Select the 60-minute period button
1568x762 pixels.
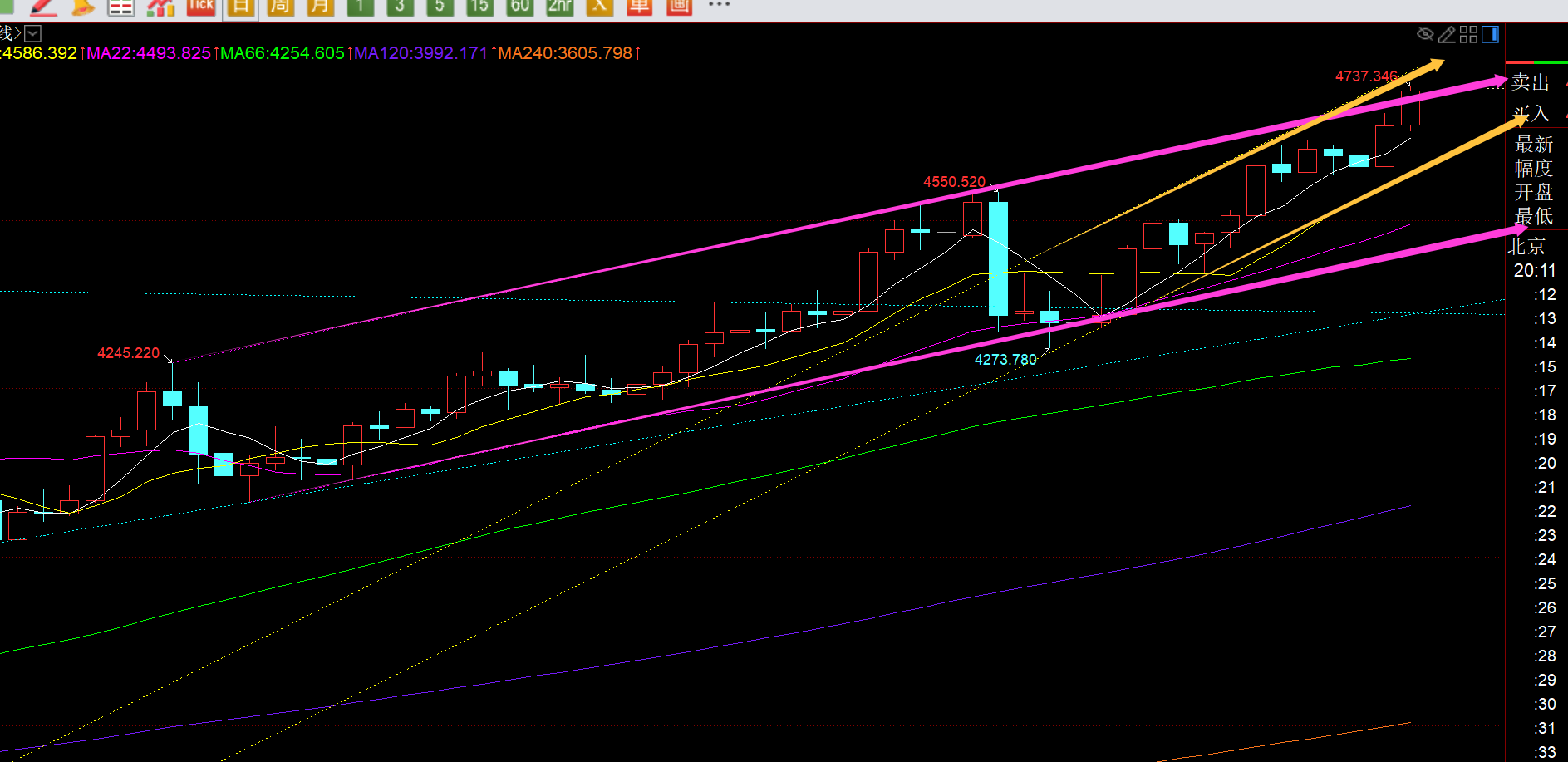(519, 7)
